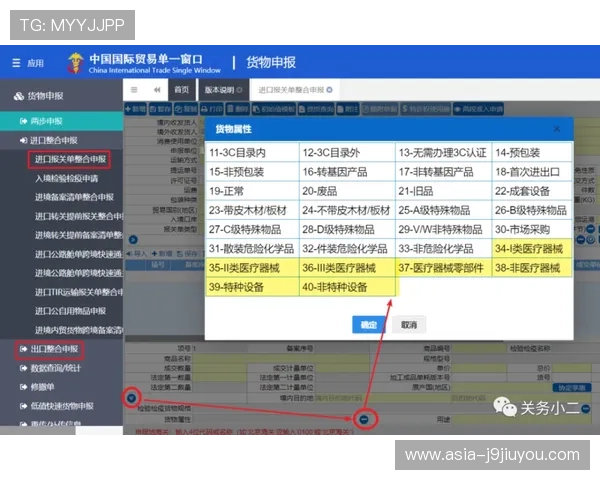Select attribute 16-转基因产品

tap(347, 172)
